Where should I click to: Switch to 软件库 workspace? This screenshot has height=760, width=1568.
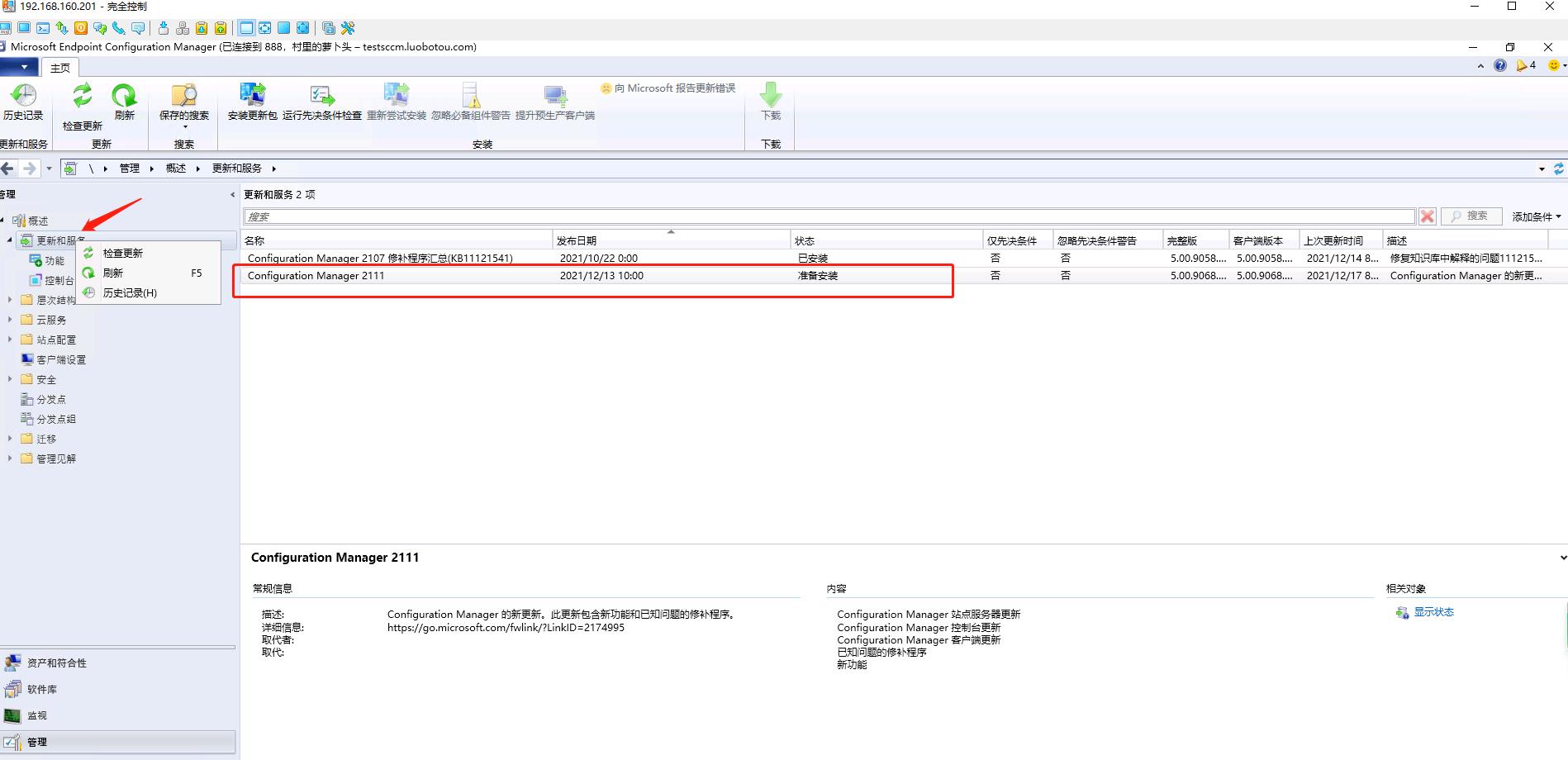point(117,689)
